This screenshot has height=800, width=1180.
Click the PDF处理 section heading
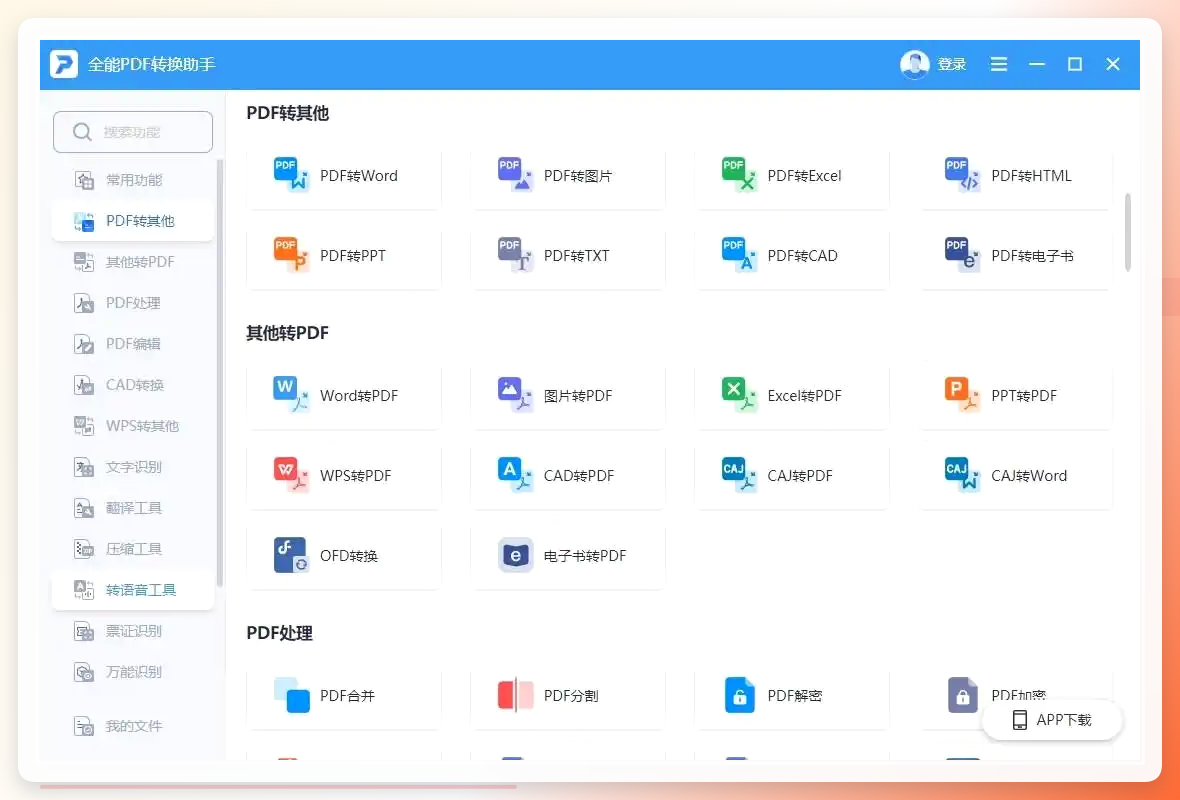tap(279, 633)
